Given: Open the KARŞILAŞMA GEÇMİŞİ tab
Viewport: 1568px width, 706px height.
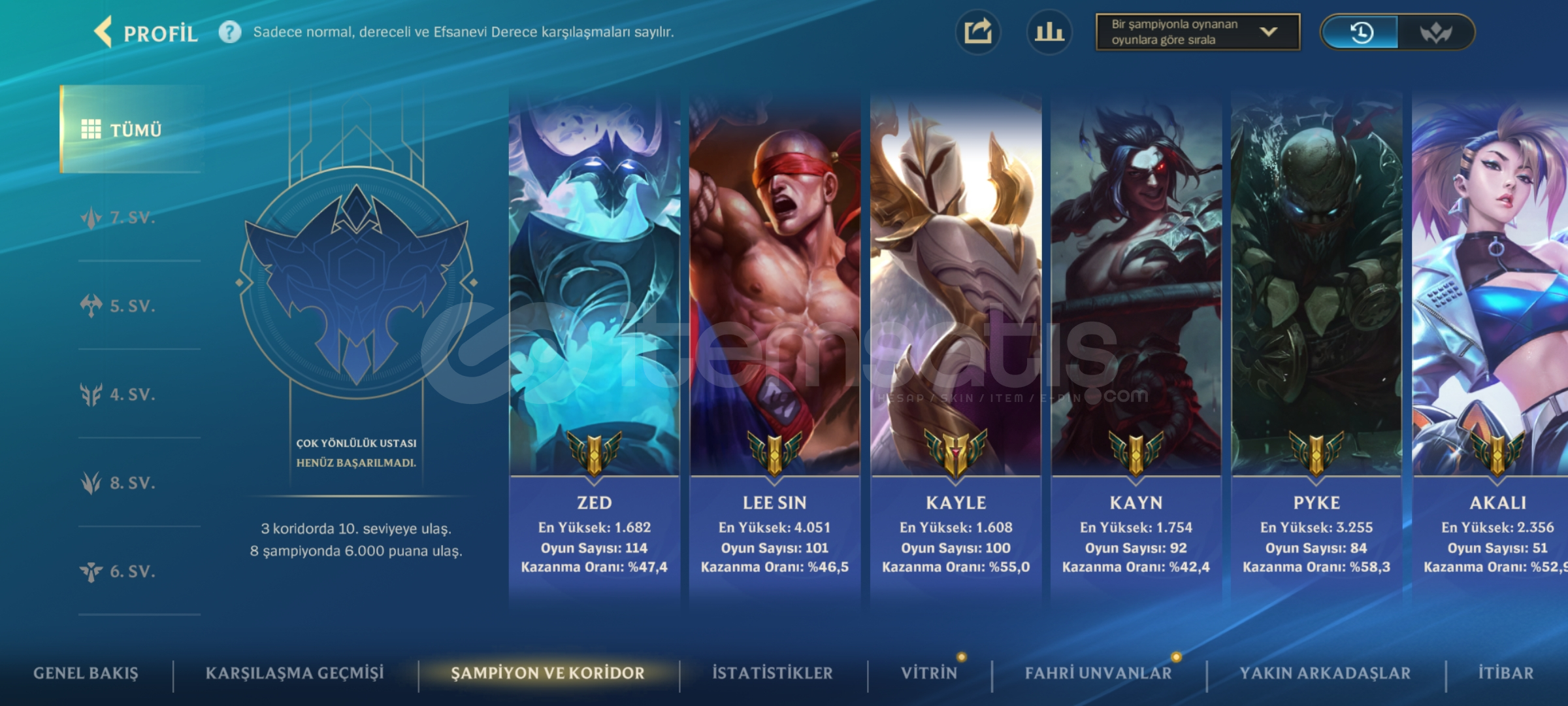Looking at the screenshot, I should (x=295, y=673).
